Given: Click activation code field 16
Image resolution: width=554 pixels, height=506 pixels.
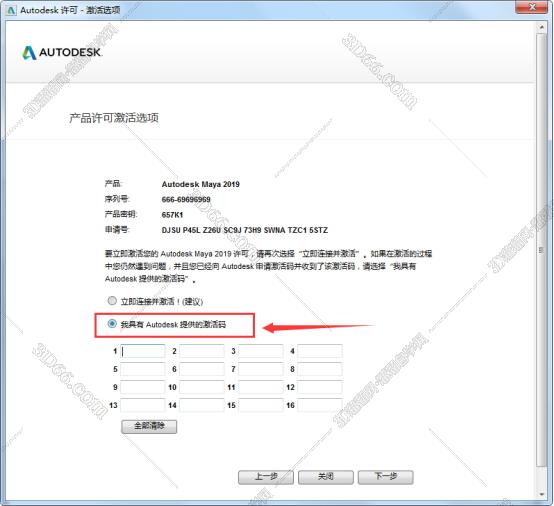Looking at the screenshot, I should [x=320, y=405].
